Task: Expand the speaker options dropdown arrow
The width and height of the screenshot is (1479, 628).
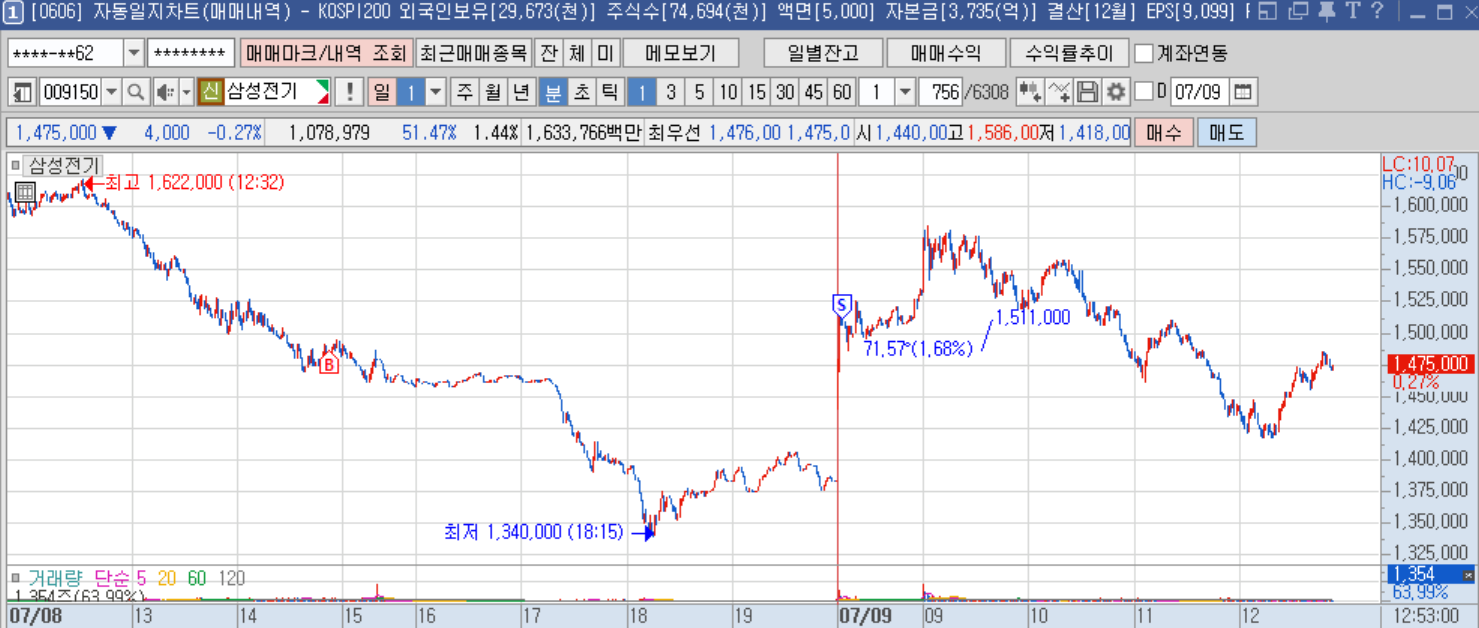Action: pyautogui.click(x=186, y=93)
